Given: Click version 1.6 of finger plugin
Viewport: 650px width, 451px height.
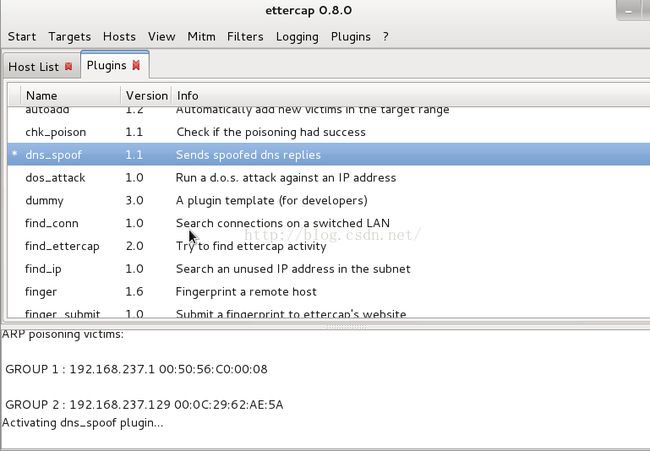Looking at the screenshot, I should [x=134, y=292].
